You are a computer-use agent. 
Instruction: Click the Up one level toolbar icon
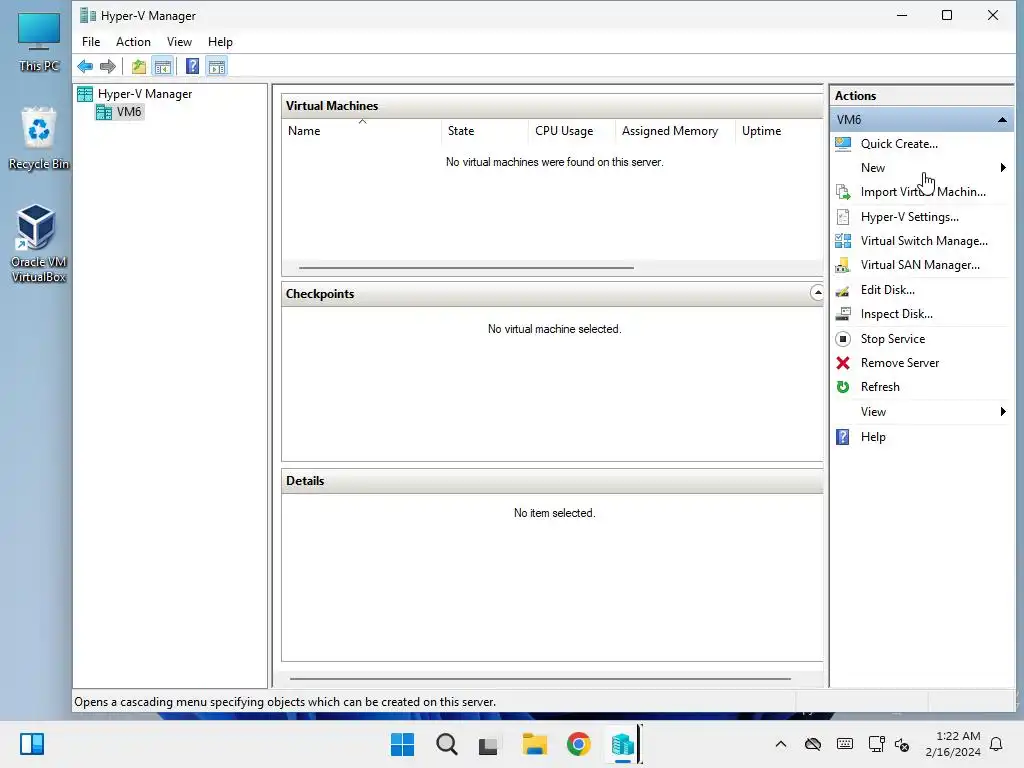[138, 67]
